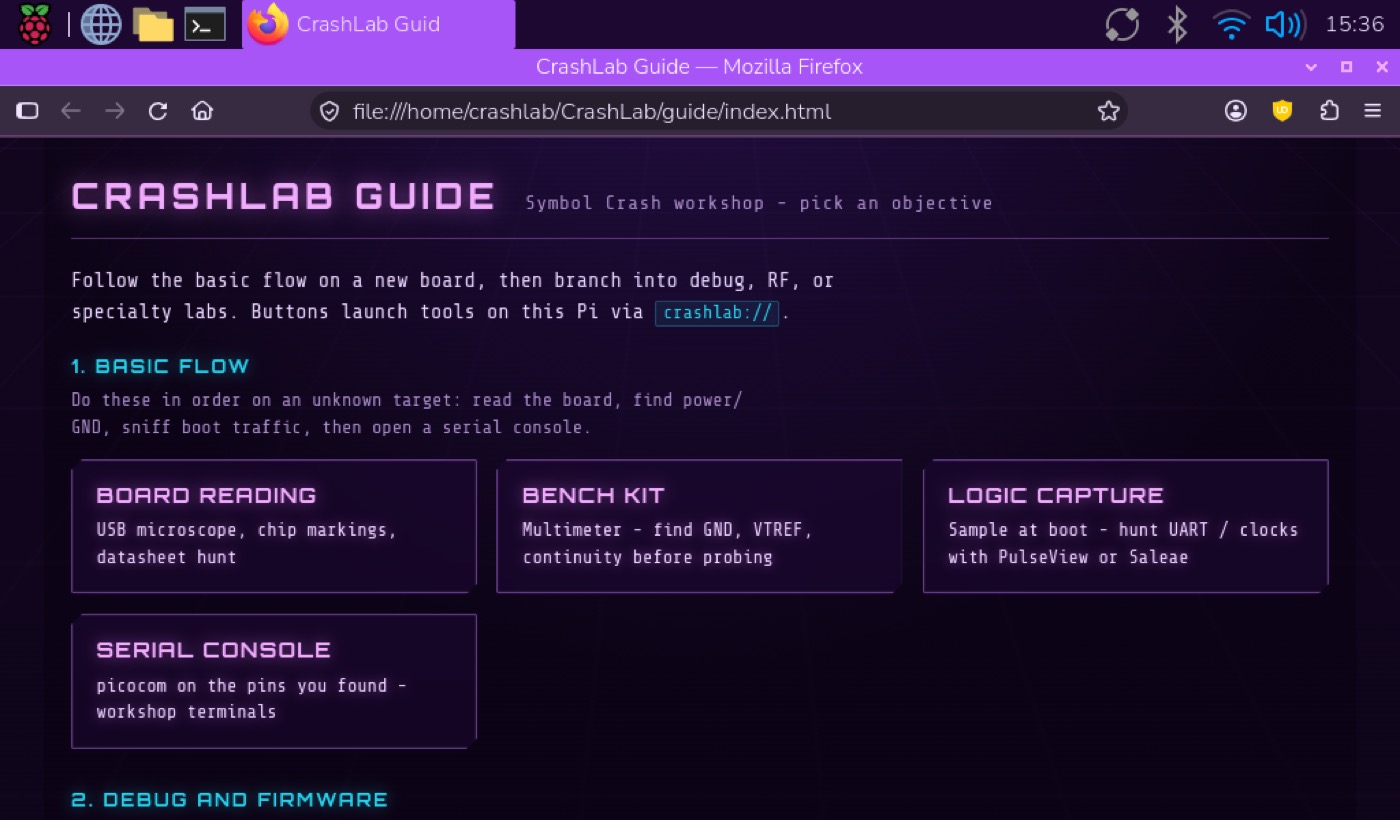The width and height of the screenshot is (1400, 820).
Task: Open the Firefox hamburger application menu
Action: point(1373,111)
